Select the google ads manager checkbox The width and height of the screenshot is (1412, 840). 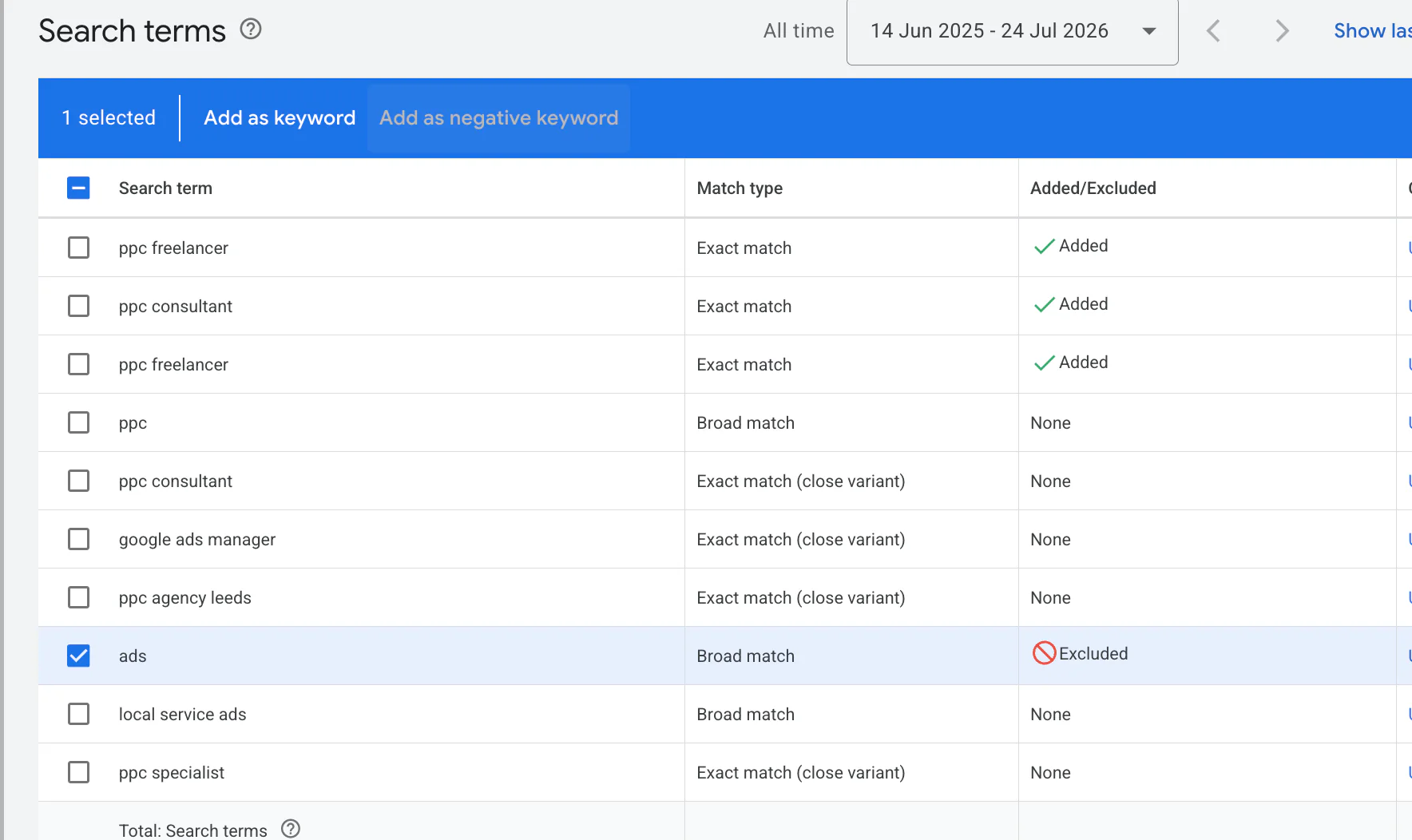78,539
